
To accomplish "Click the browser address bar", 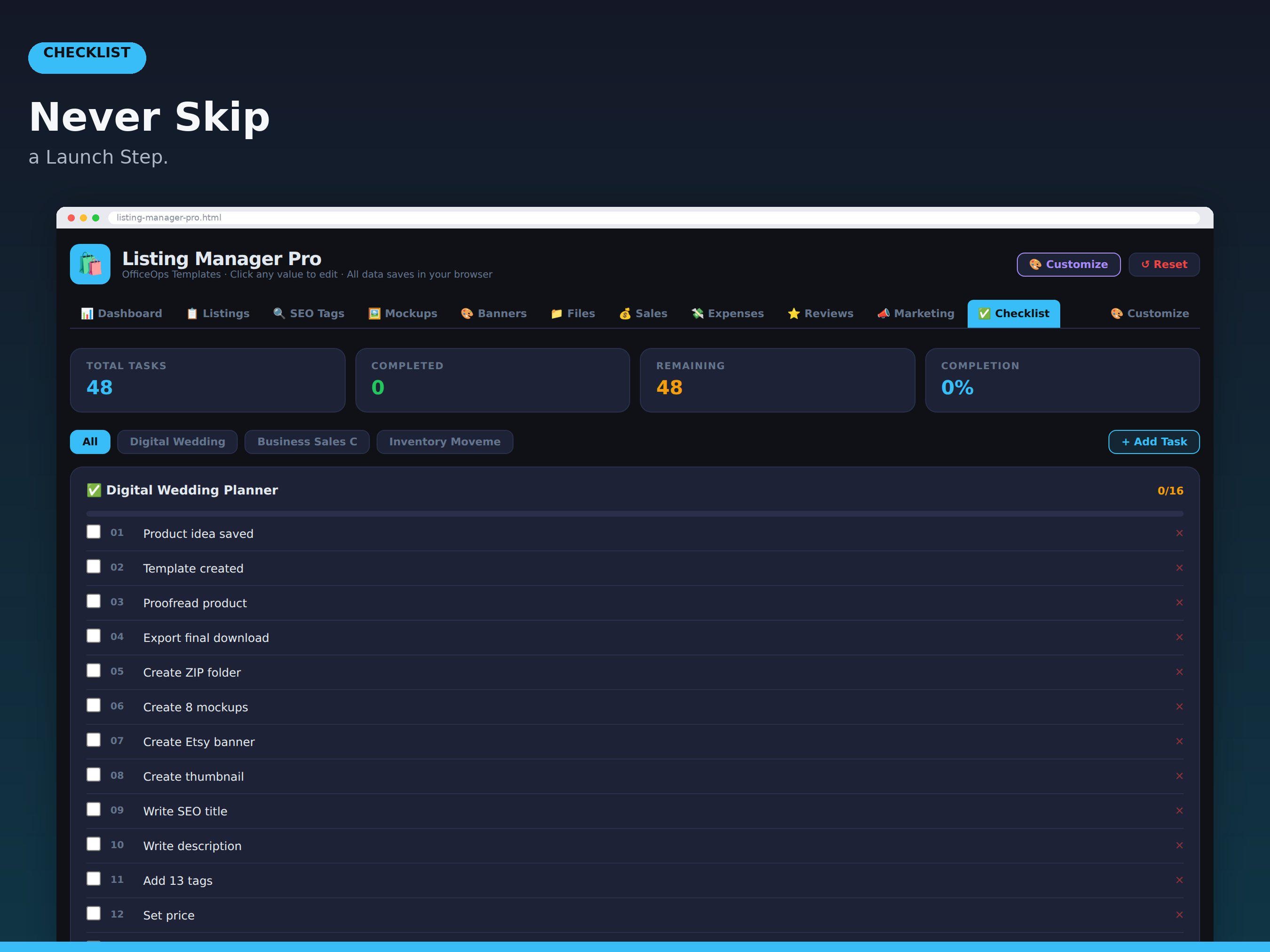I will [x=654, y=218].
